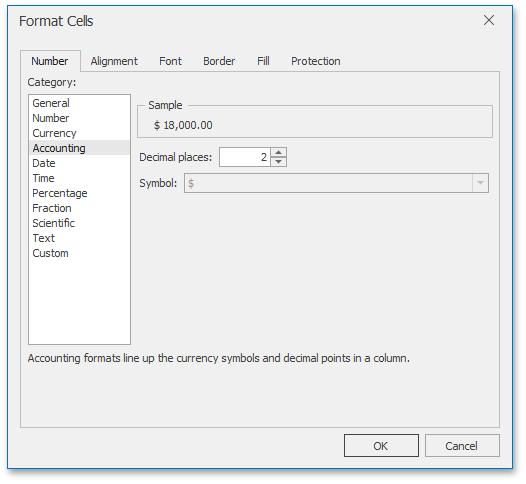The image size is (526, 484).
Task: Switch to the Alignment tab
Action: coord(114,61)
